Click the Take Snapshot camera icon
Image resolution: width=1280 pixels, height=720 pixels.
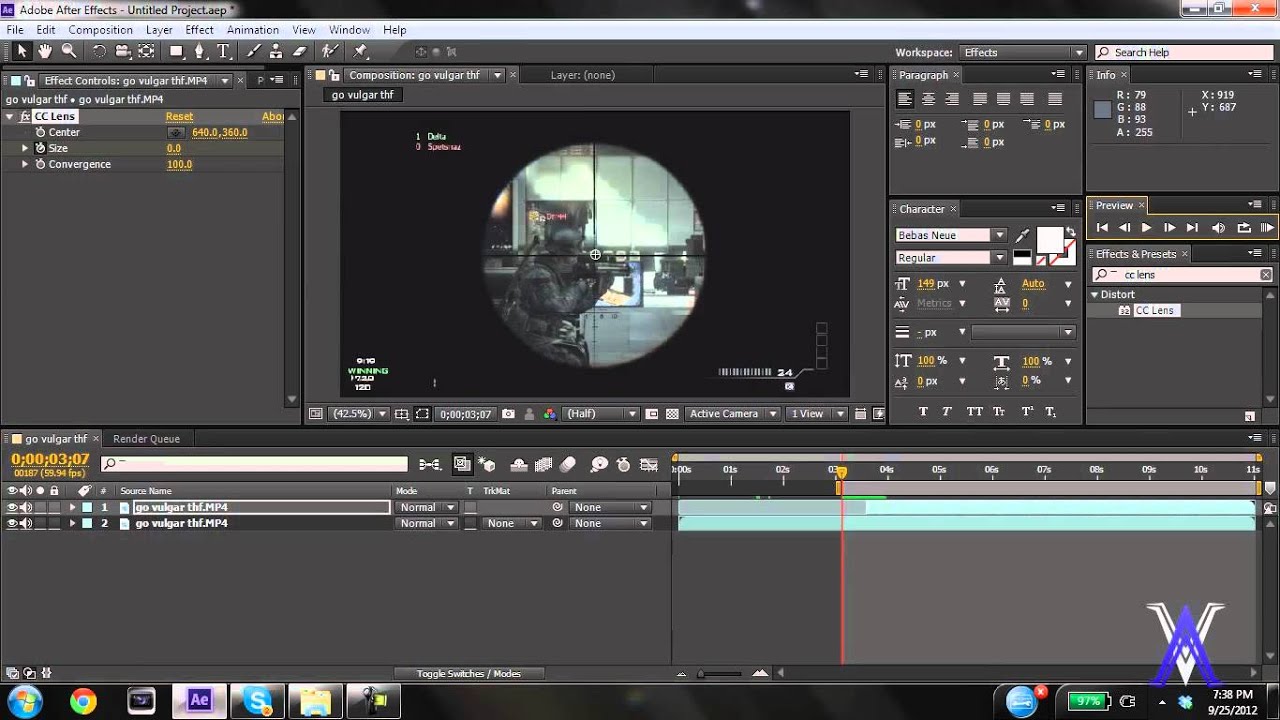coord(508,414)
